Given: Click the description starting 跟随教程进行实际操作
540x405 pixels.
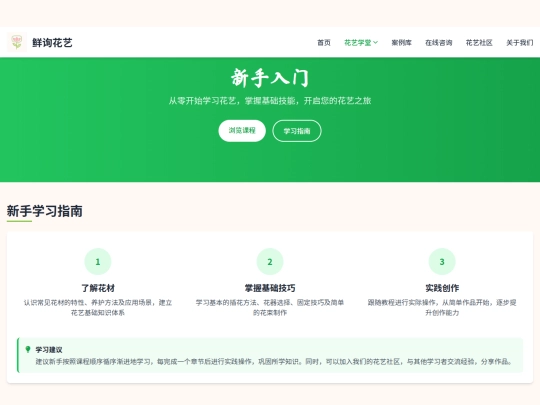Looking at the screenshot, I should 442,308.
